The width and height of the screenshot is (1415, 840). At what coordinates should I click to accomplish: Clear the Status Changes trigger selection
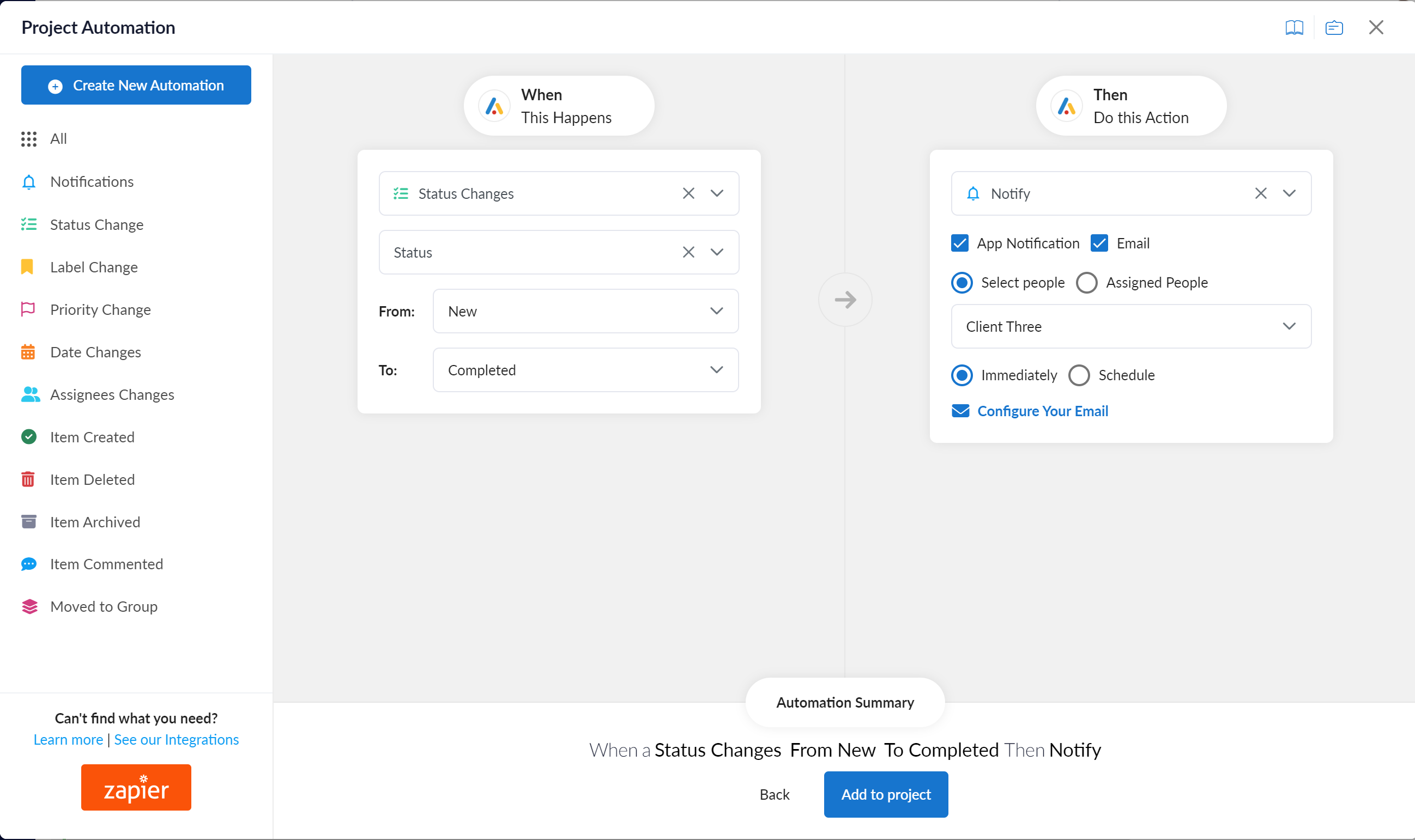click(x=688, y=193)
